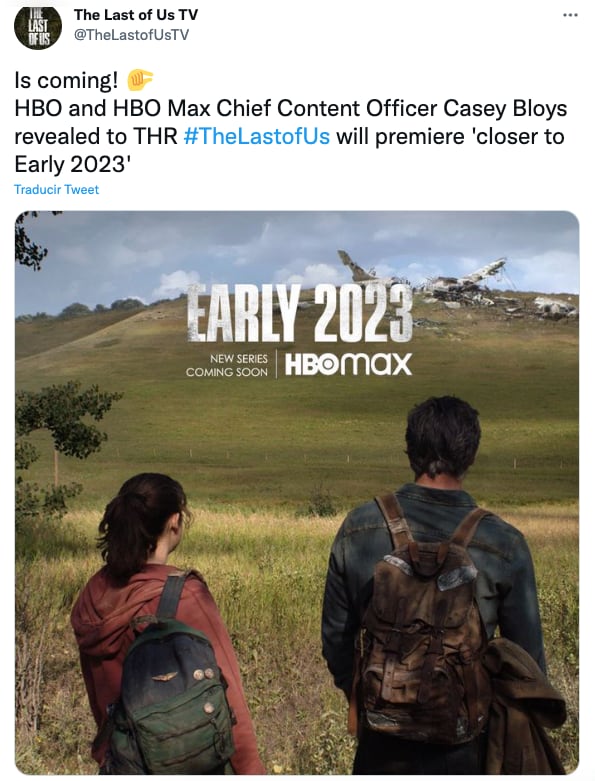Click the "Traducir Tweet" link
595x781 pixels.
click(57, 189)
